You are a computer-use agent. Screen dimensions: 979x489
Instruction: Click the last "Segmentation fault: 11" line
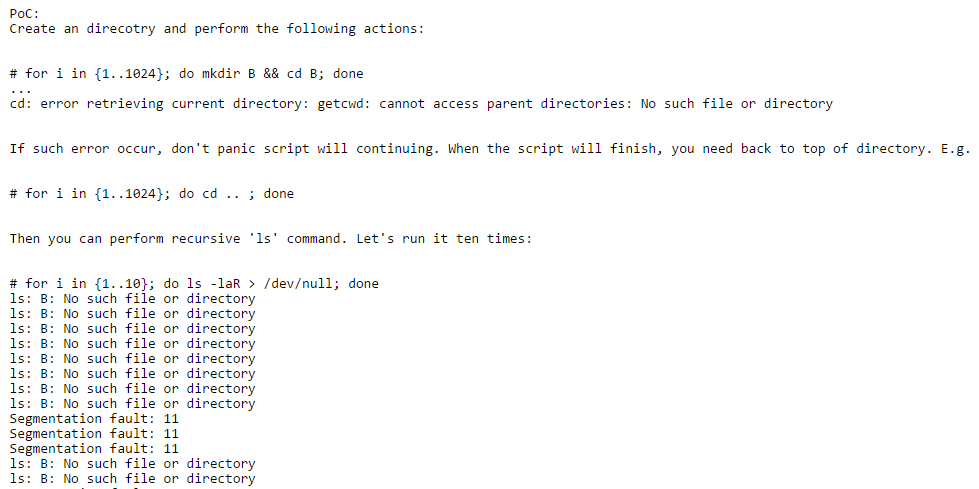click(x=94, y=448)
